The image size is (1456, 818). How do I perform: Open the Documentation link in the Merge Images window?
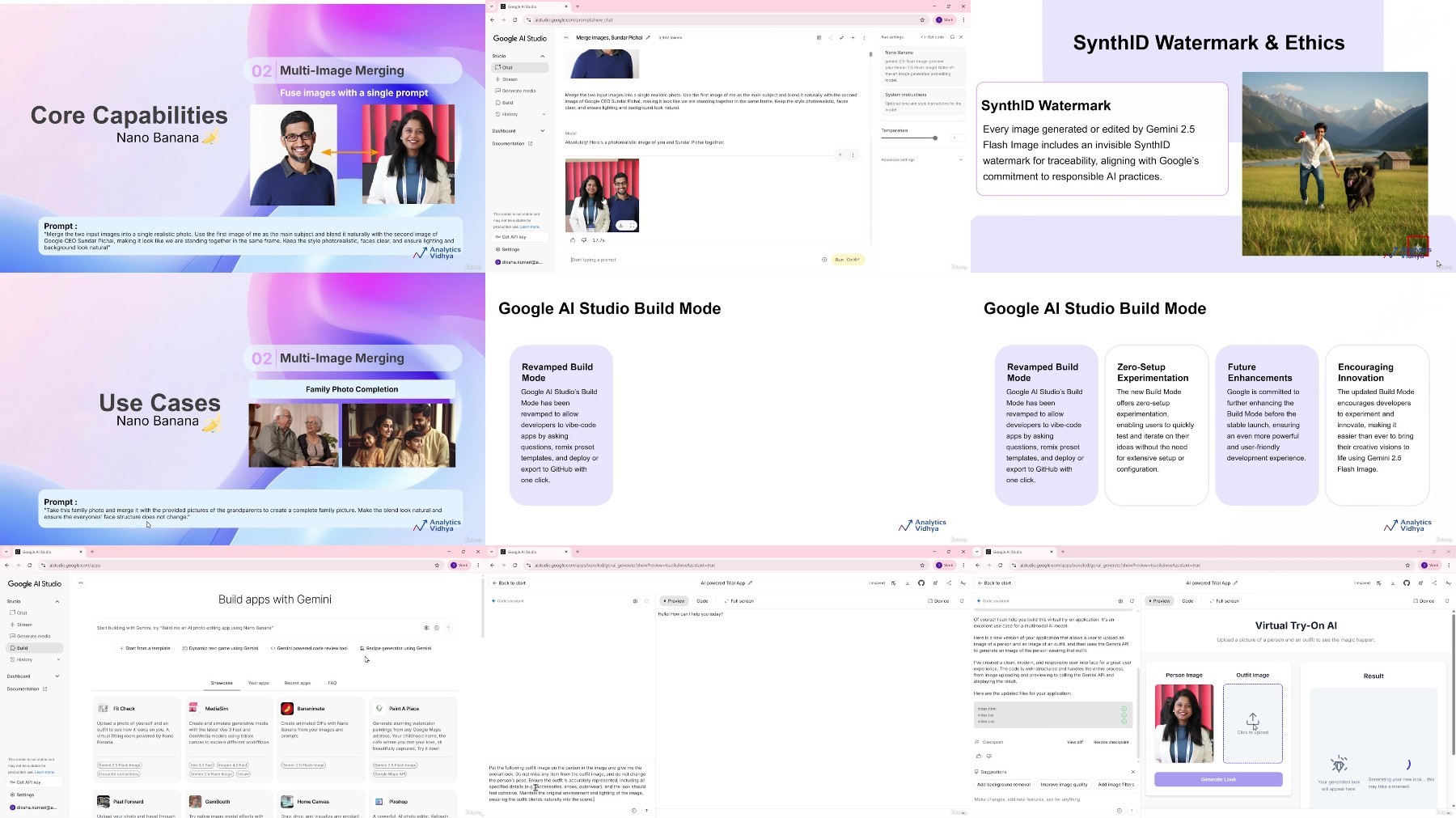pos(512,143)
